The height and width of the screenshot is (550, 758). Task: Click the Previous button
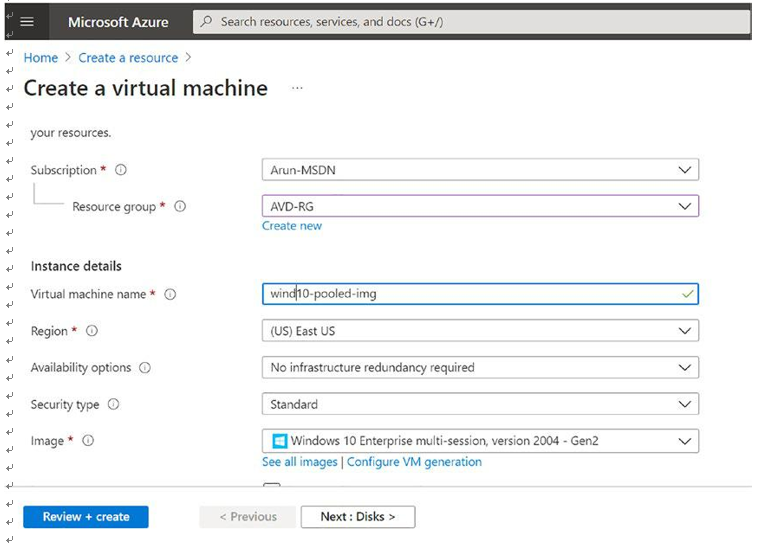tap(248, 517)
